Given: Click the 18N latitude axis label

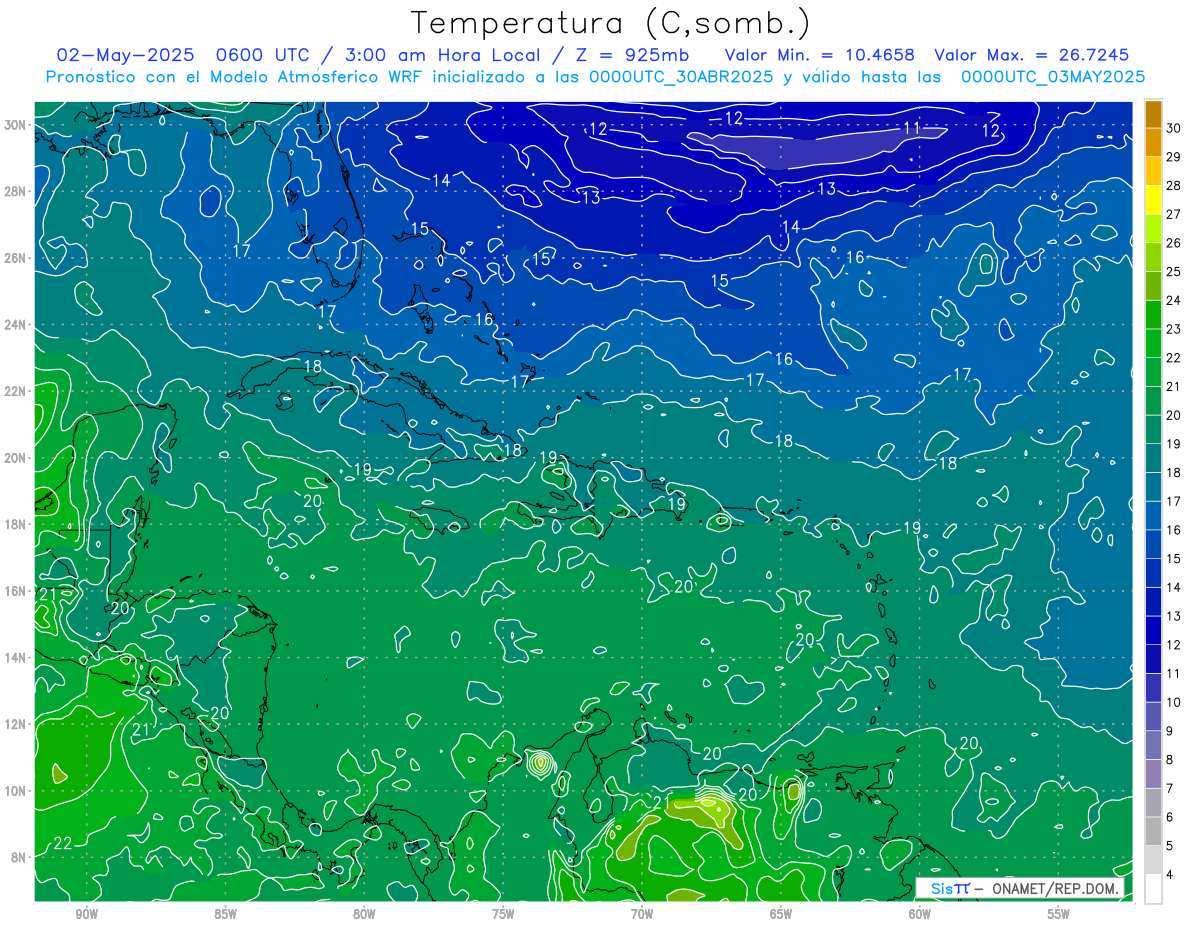Looking at the screenshot, I should click(16, 524).
